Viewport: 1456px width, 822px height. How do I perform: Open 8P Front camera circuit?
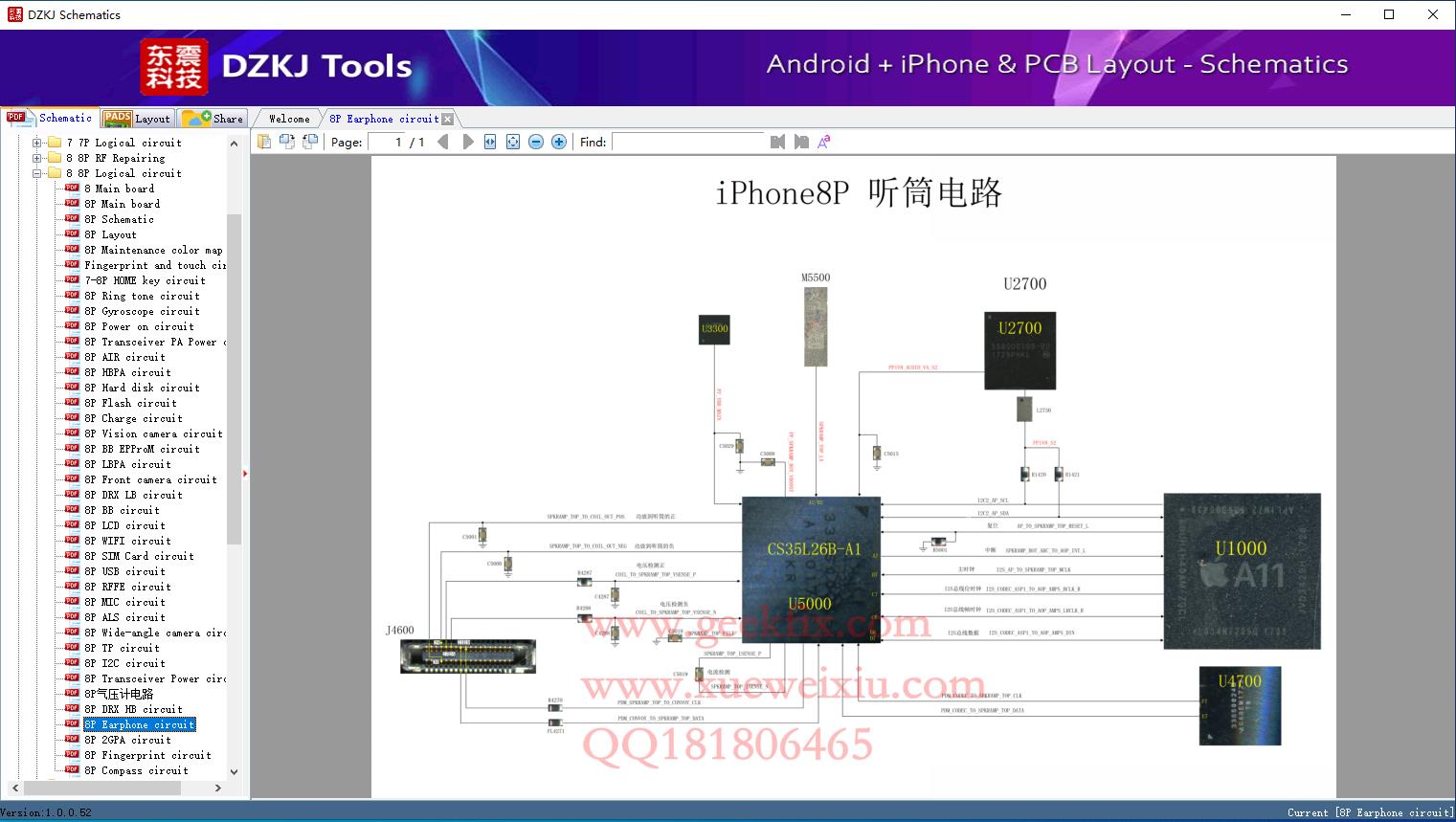(x=150, y=479)
